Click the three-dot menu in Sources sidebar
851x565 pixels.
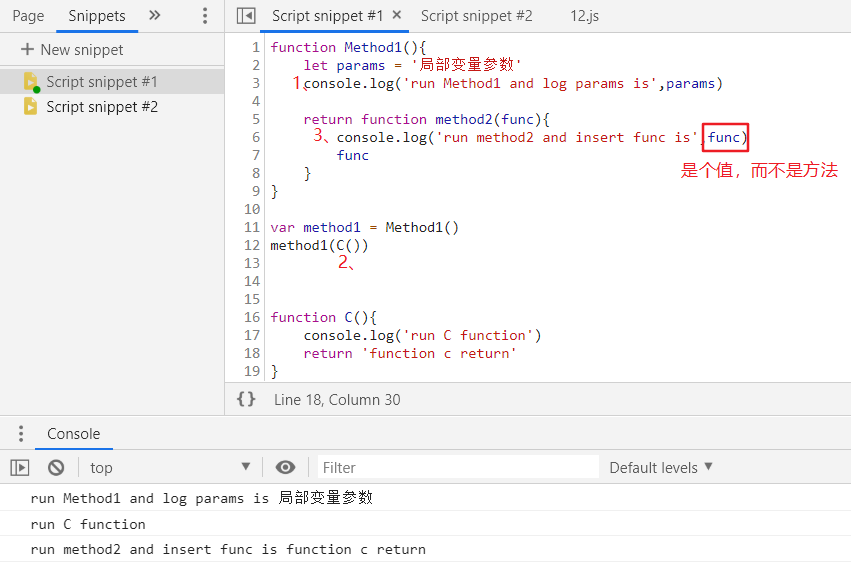click(205, 16)
